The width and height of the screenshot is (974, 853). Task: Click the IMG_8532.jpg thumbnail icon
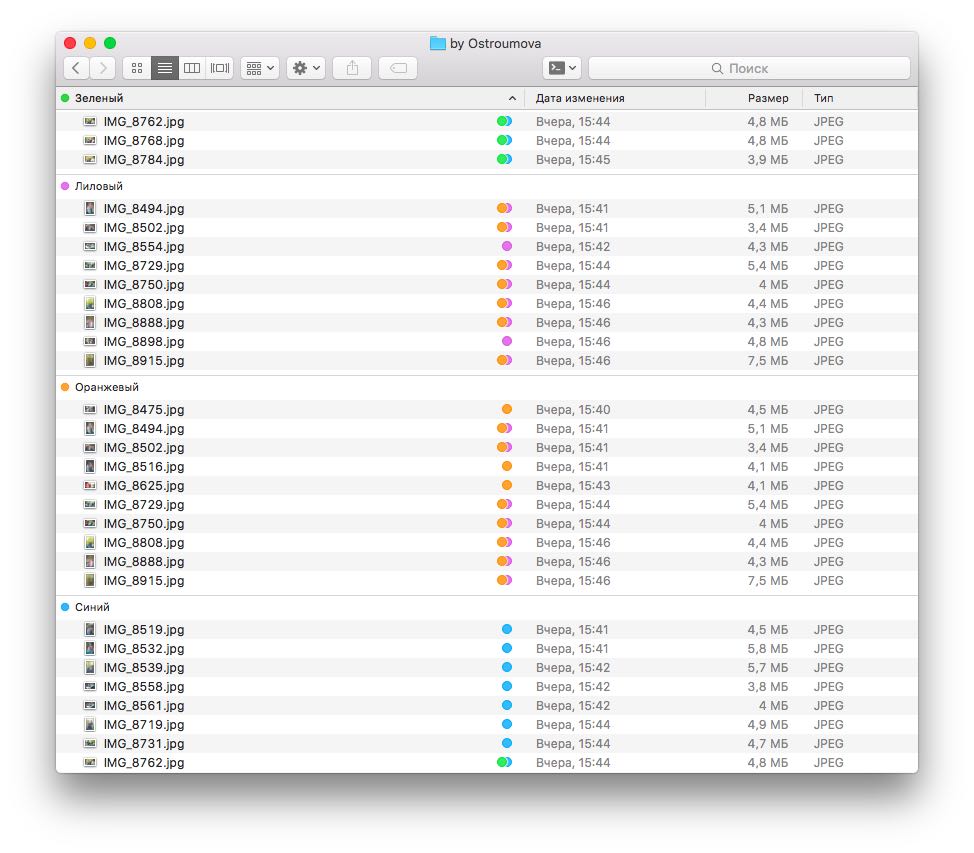[x=90, y=649]
